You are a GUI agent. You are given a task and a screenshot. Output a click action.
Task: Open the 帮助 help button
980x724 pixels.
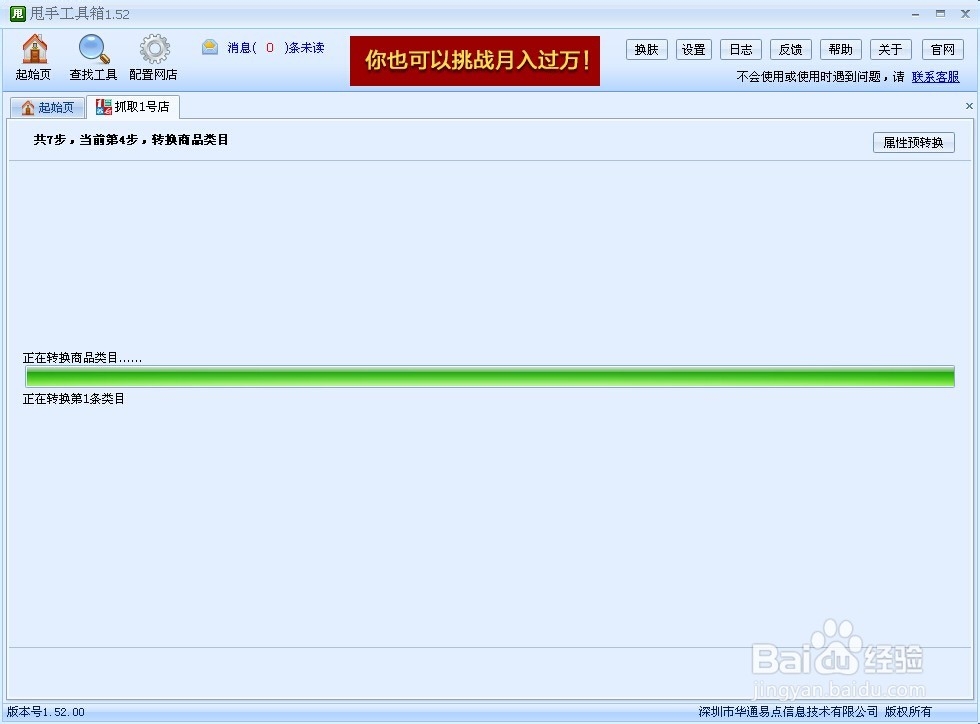tap(840, 49)
